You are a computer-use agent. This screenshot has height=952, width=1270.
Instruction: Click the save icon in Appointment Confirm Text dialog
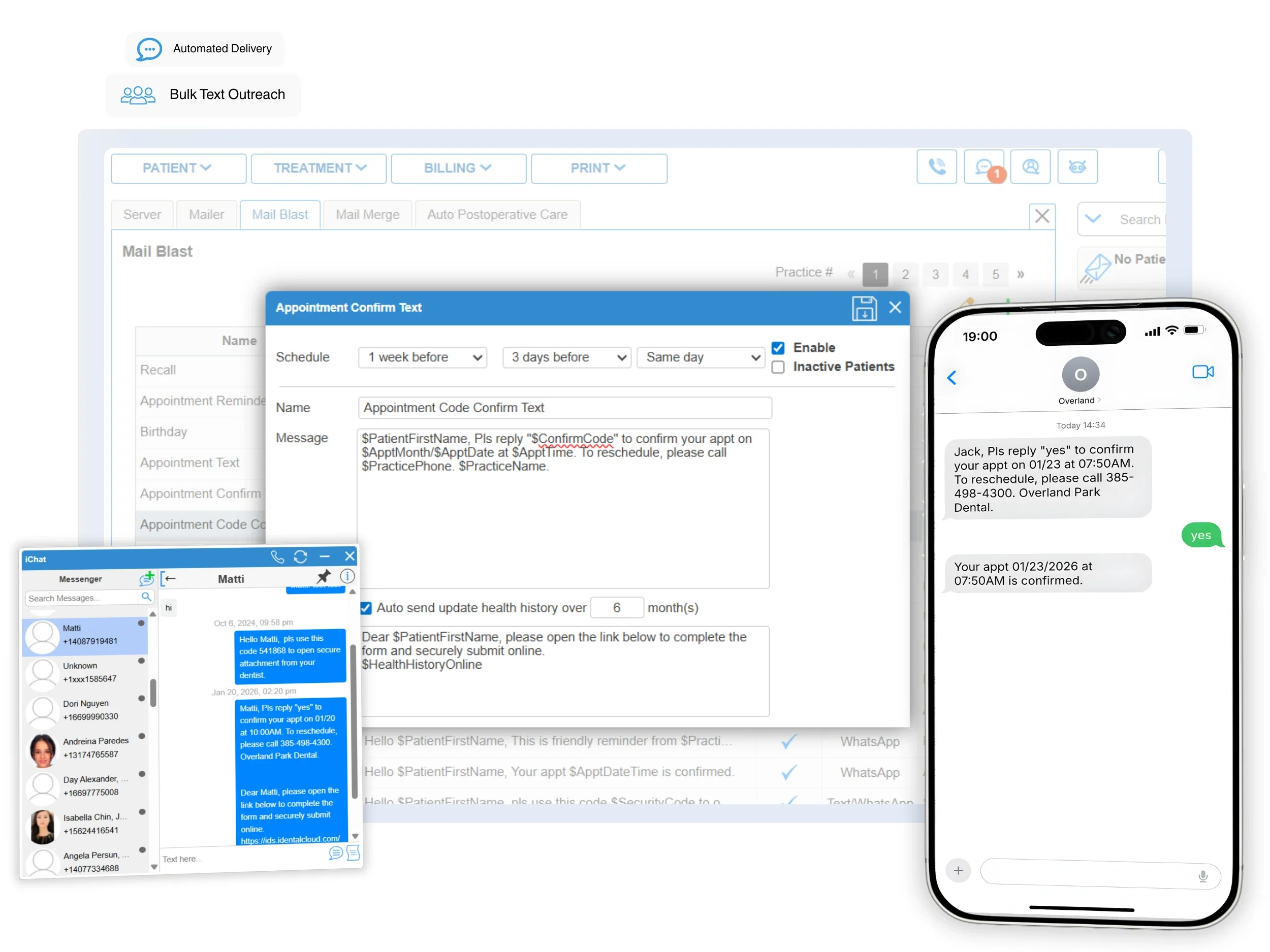(864, 308)
